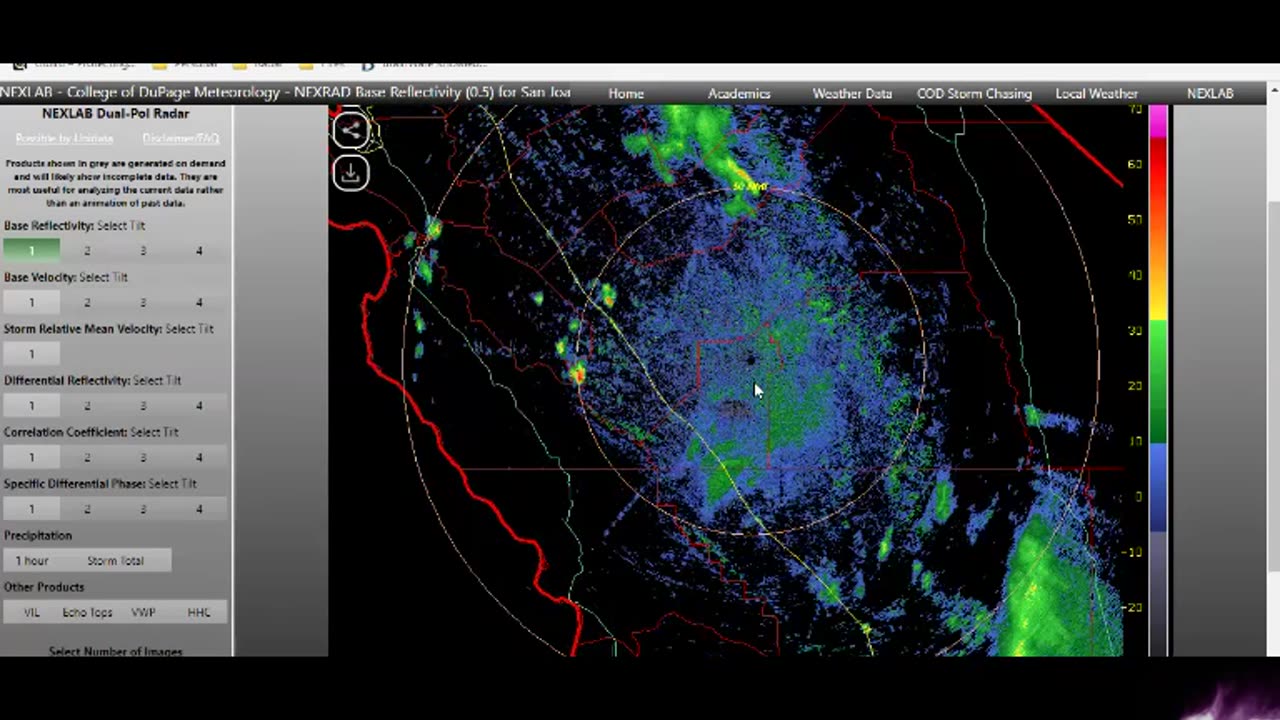Select Specific Differential Phase tilt 4
The image size is (1280, 720).
[x=199, y=509]
